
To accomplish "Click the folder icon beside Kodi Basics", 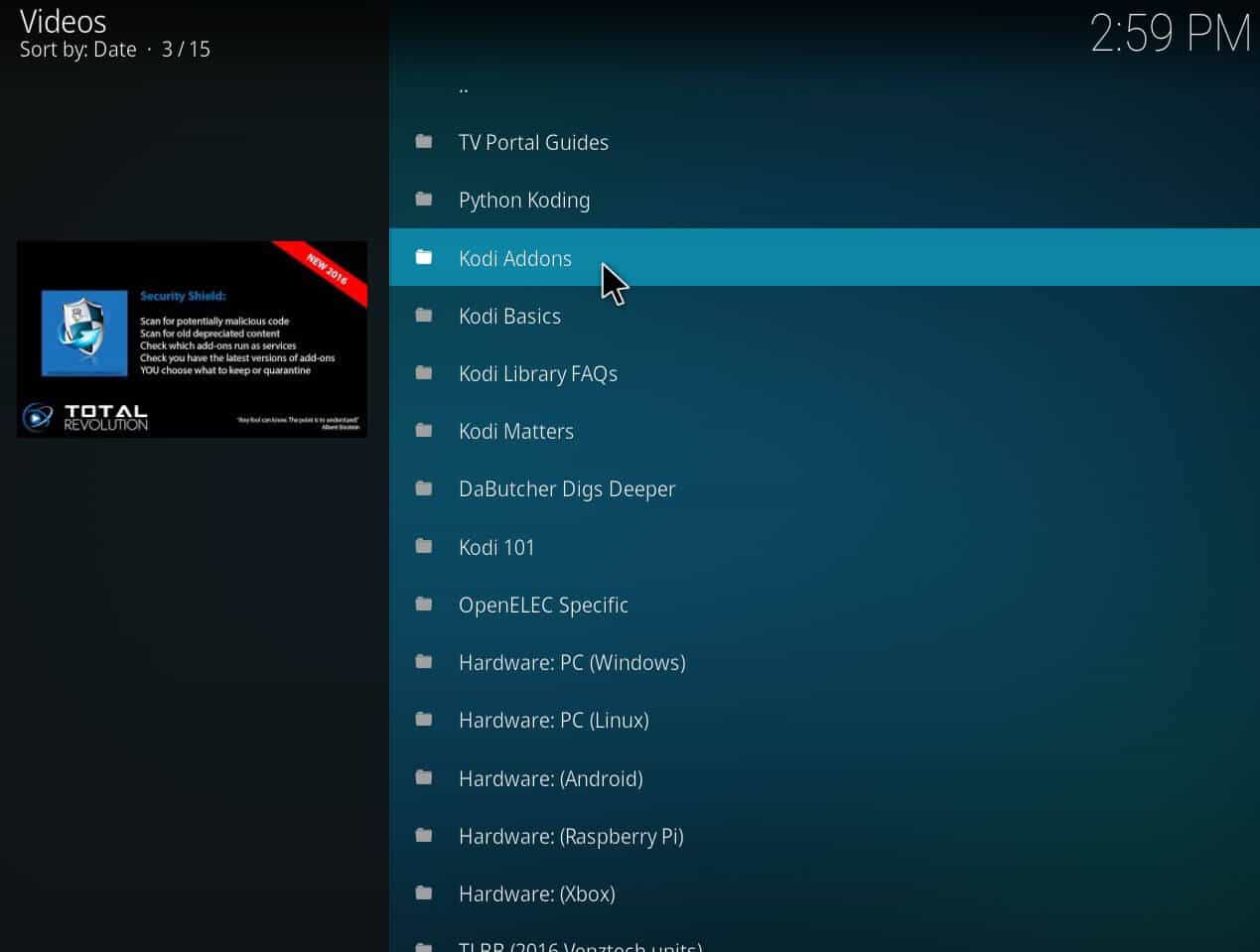I will [424, 316].
